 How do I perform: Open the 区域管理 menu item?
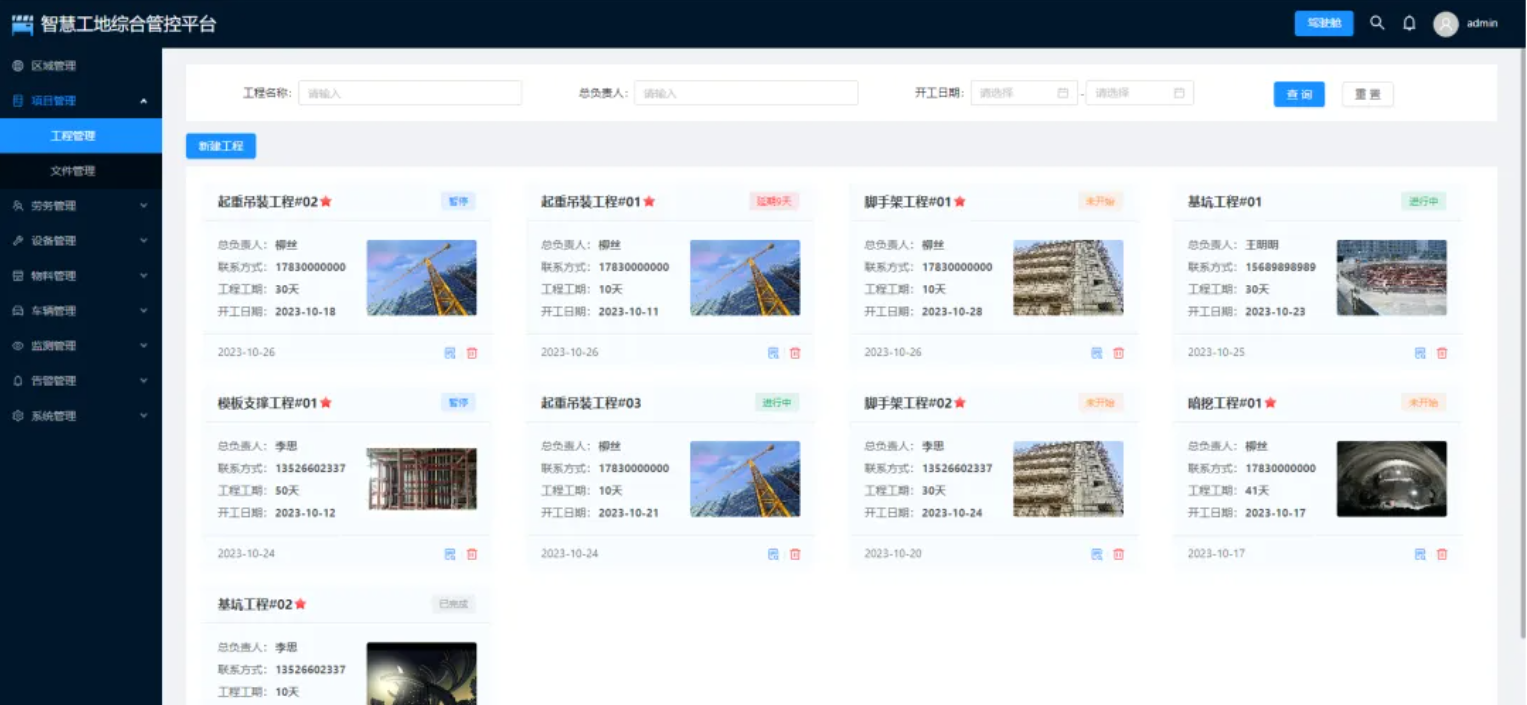click(x=81, y=66)
